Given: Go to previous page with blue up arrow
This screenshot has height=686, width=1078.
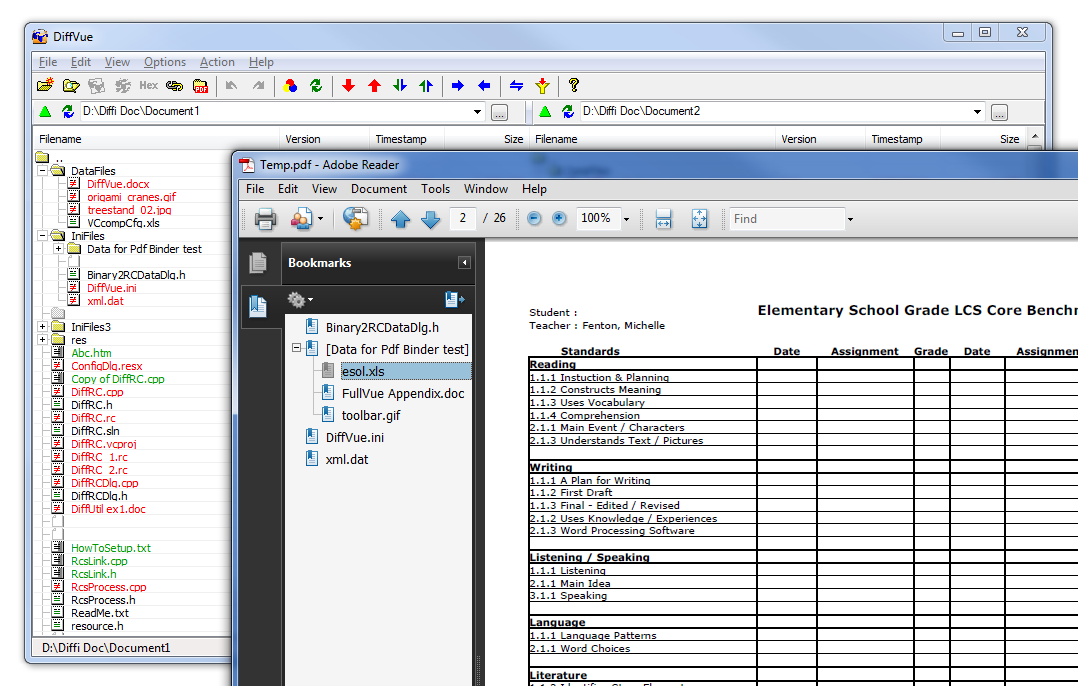Looking at the screenshot, I should [x=400, y=219].
